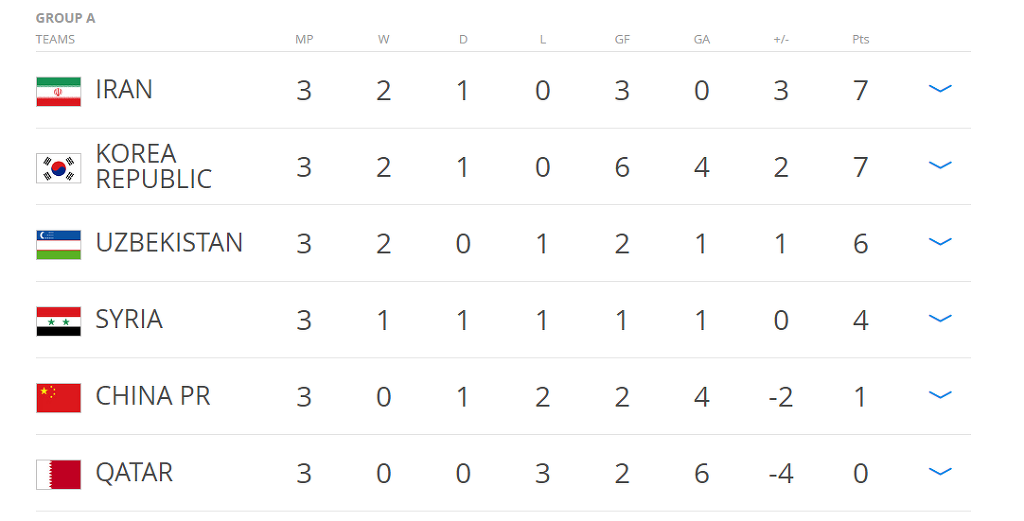Expand Uzbekistan match details chevron

click(939, 242)
